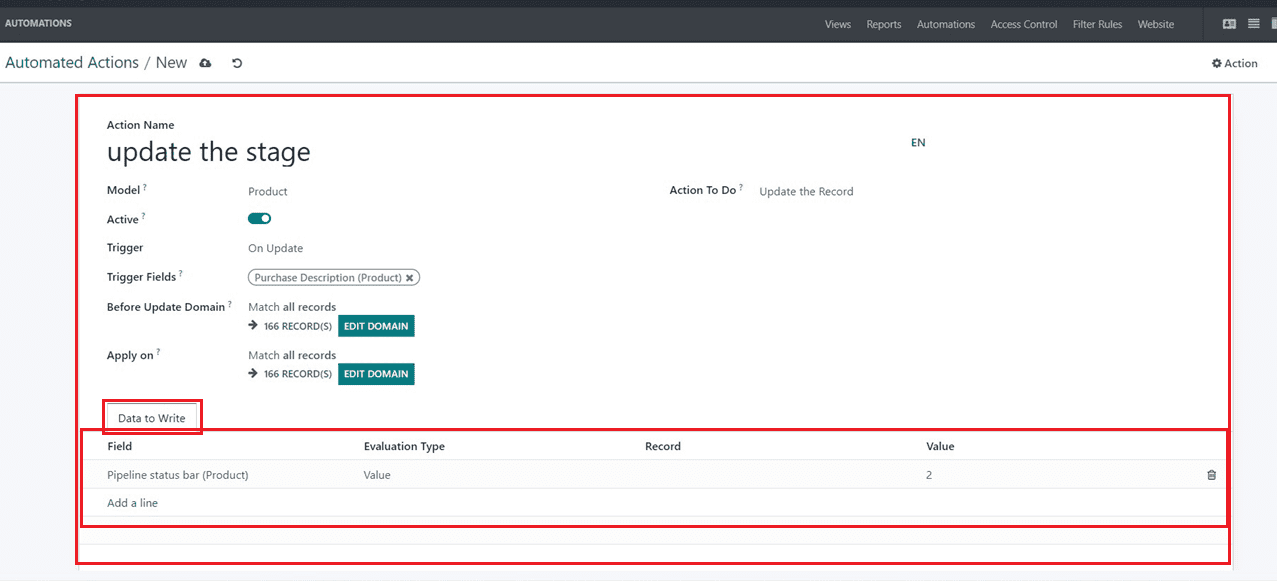The width and height of the screenshot is (1277, 581).
Task: Switch to kanban view icon
Action: tap(1229, 24)
